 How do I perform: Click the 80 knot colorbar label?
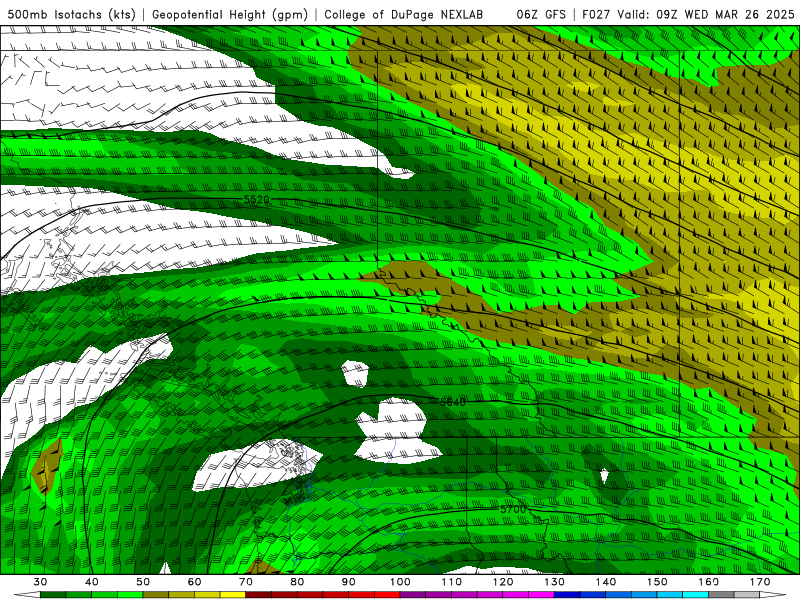click(297, 582)
